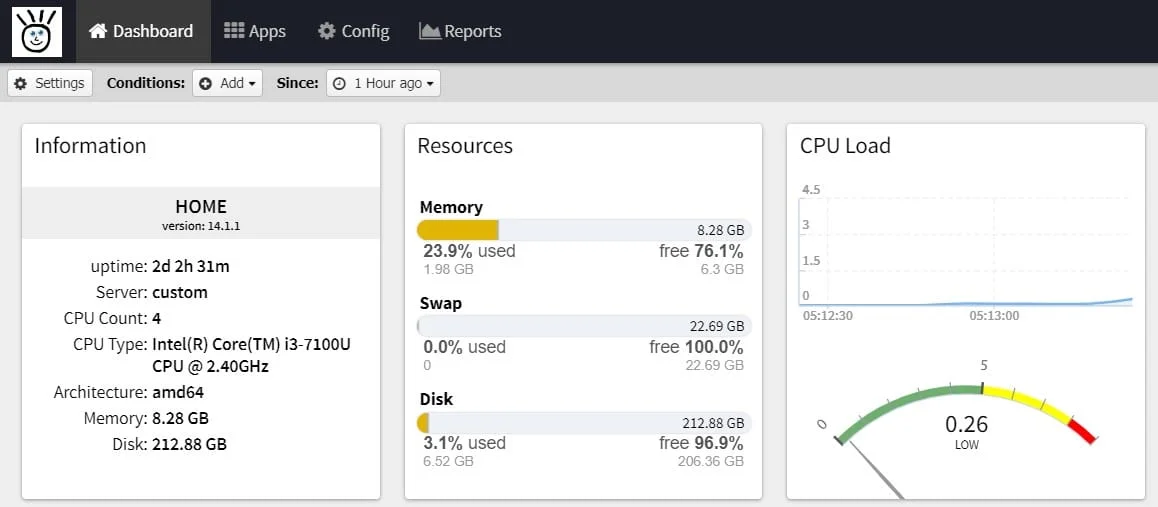Go to the Reports section
Viewport: 1158px width, 507px height.
tap(460, 31)
